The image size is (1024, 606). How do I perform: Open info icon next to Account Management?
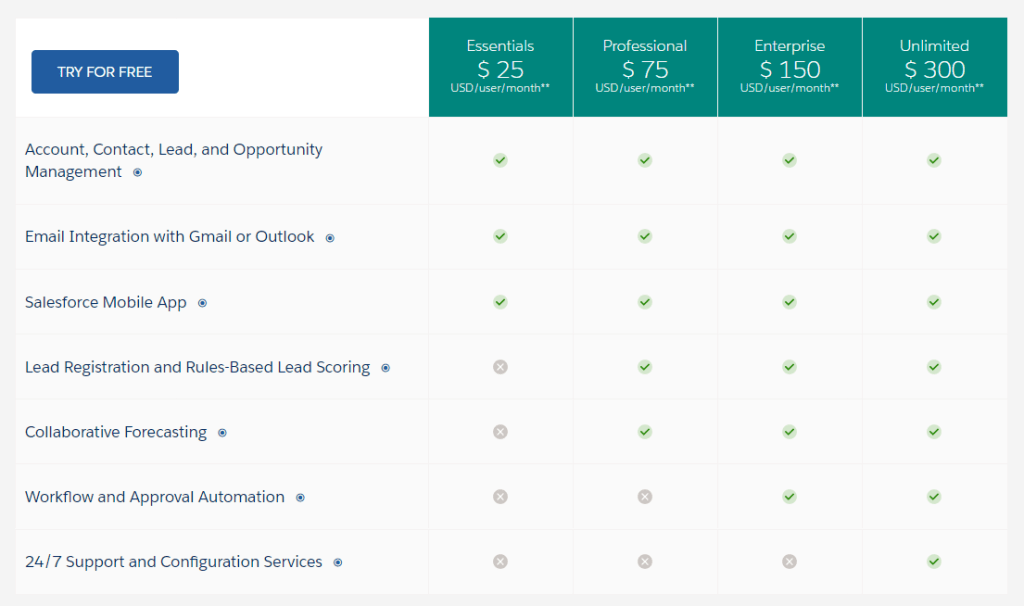pyautogui.click(x=138, y=172)
